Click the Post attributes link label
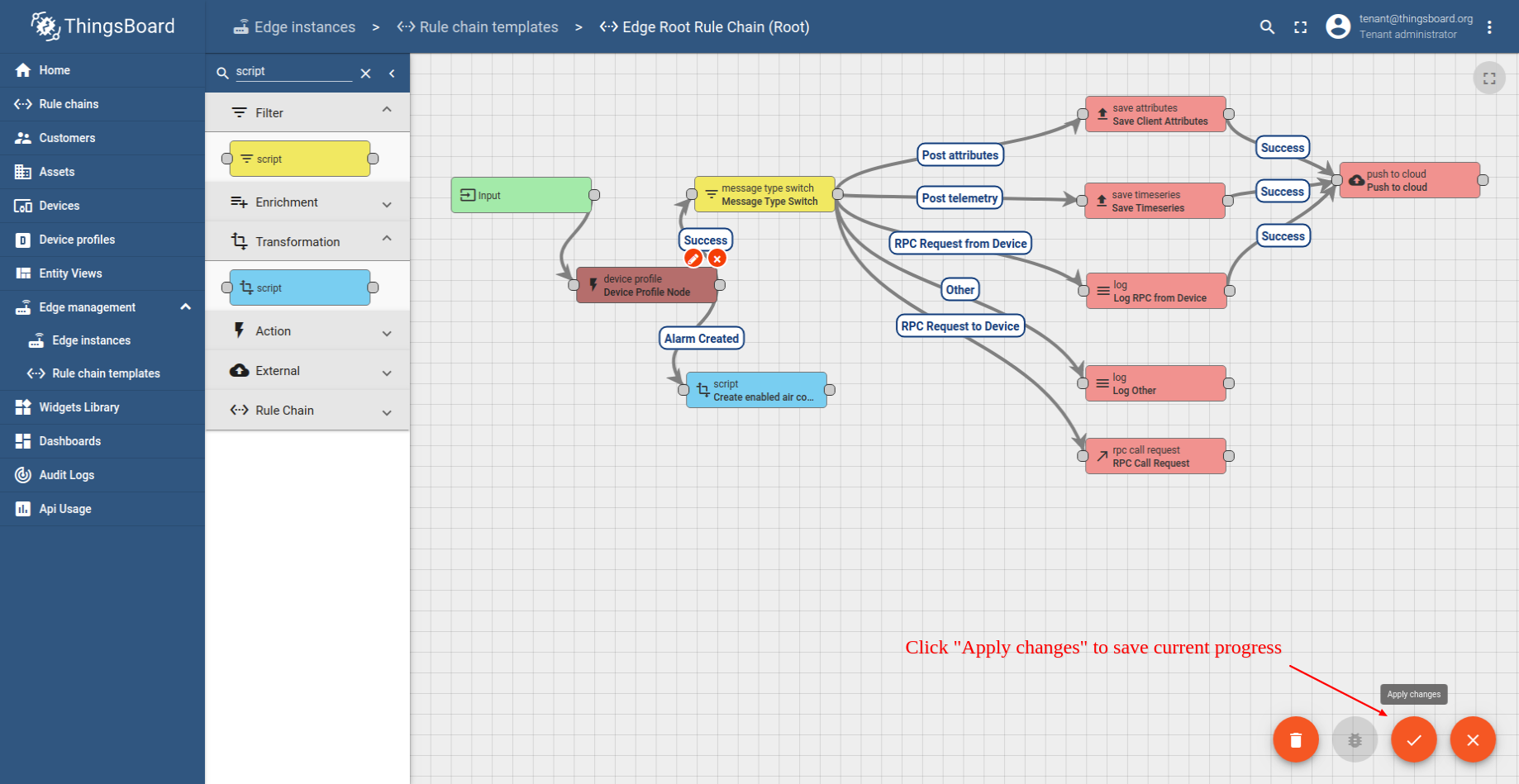This screenshot has width=1519, height=784. [960, 155]
